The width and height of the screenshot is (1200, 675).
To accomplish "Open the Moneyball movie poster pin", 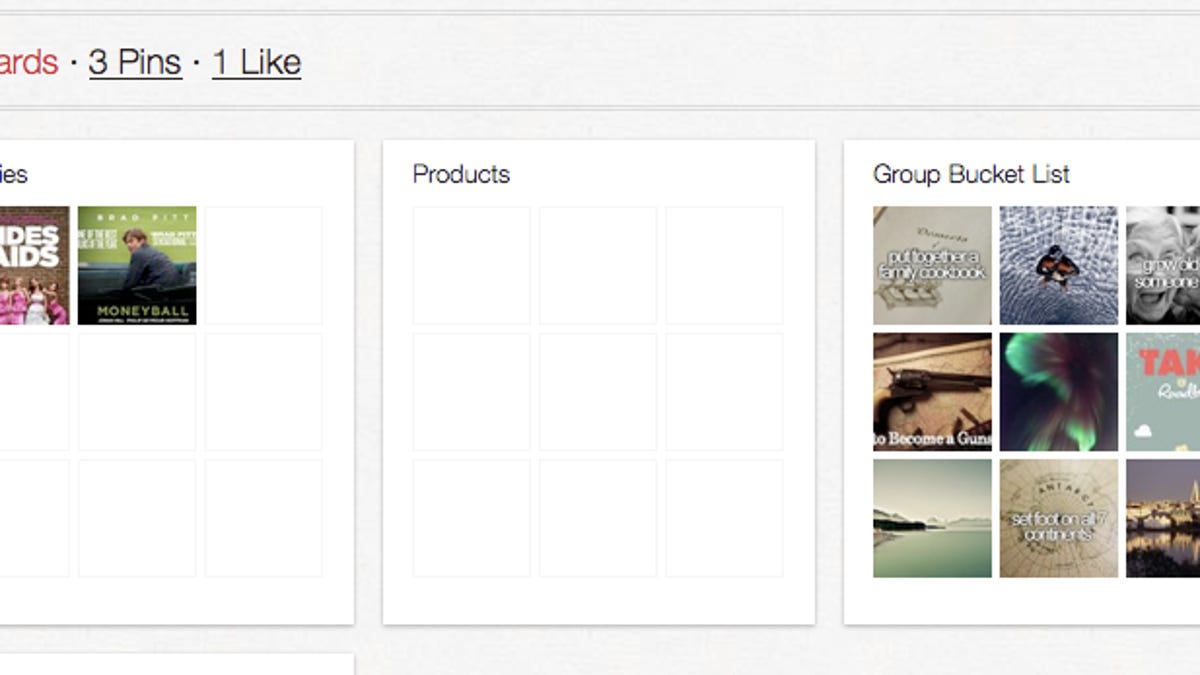I will (x=137, y=266).
